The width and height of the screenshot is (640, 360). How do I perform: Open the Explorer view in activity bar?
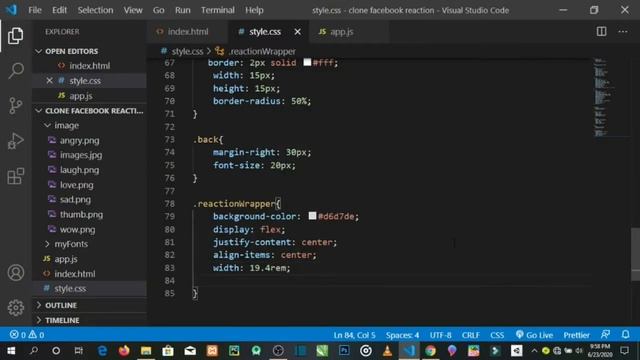click(x=16, y=36)
